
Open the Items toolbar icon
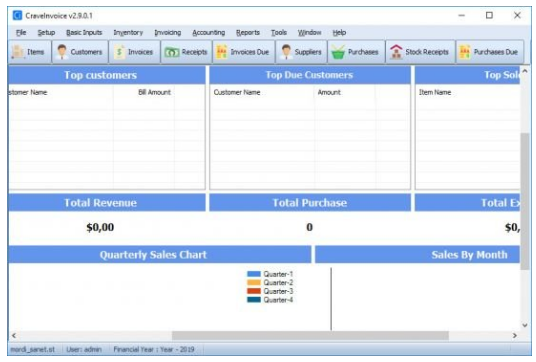point(17,52)
